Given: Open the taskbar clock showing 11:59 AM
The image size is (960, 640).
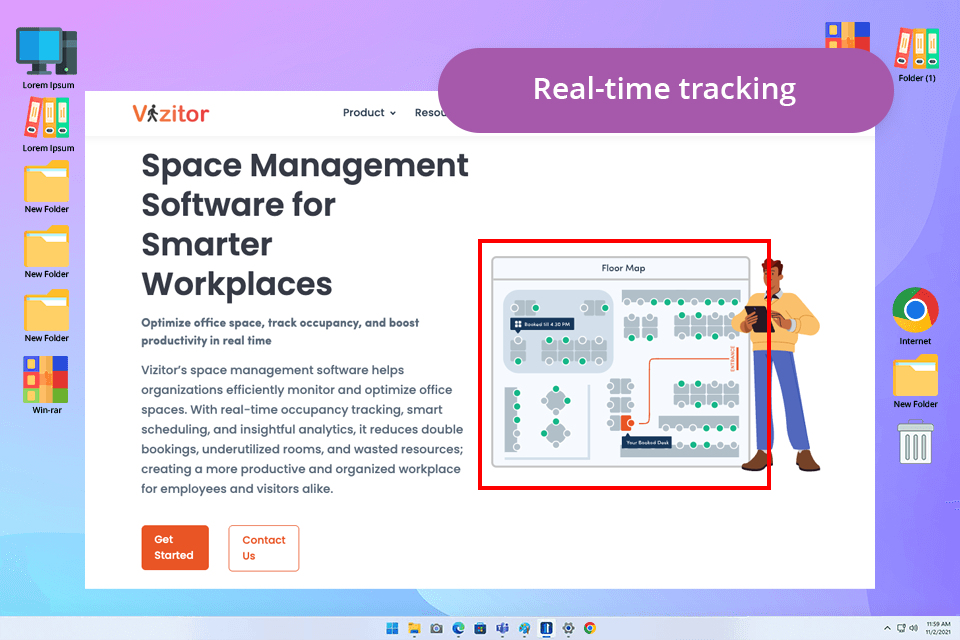Looking at the screenshot, I should (938, 628).
